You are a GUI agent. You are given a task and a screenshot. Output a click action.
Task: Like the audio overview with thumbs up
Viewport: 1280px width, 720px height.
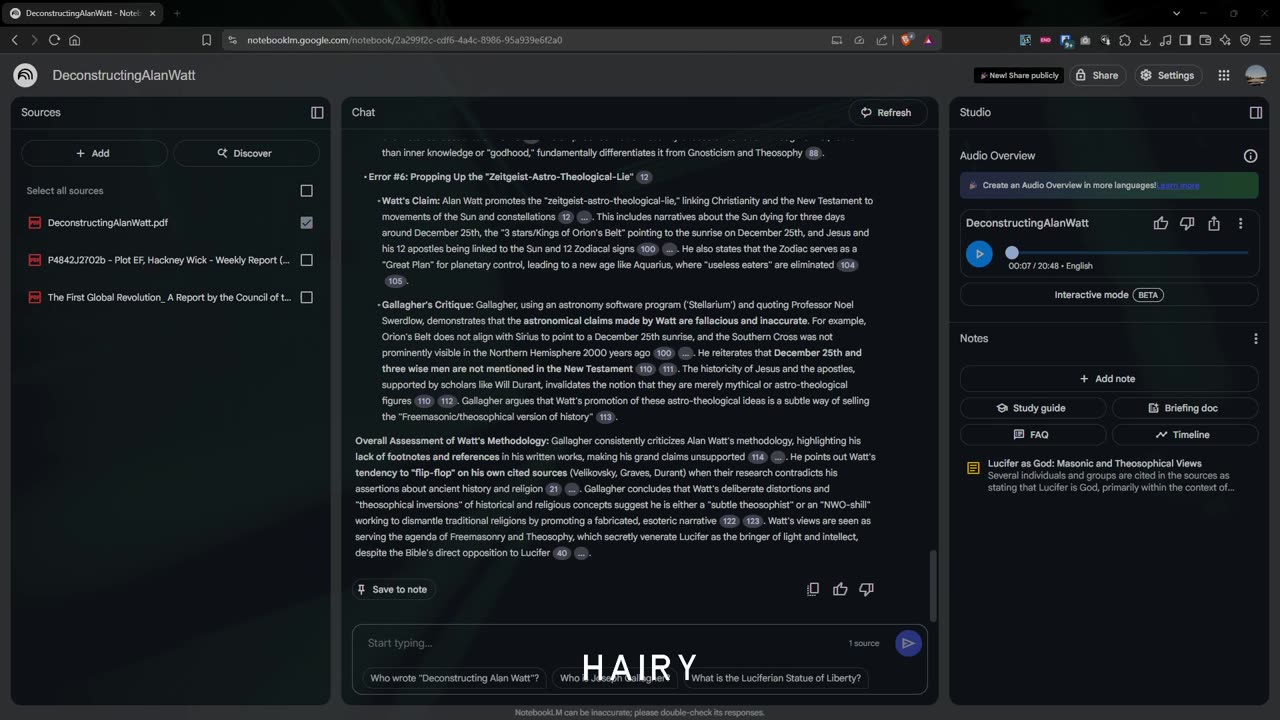point(1161,224)
